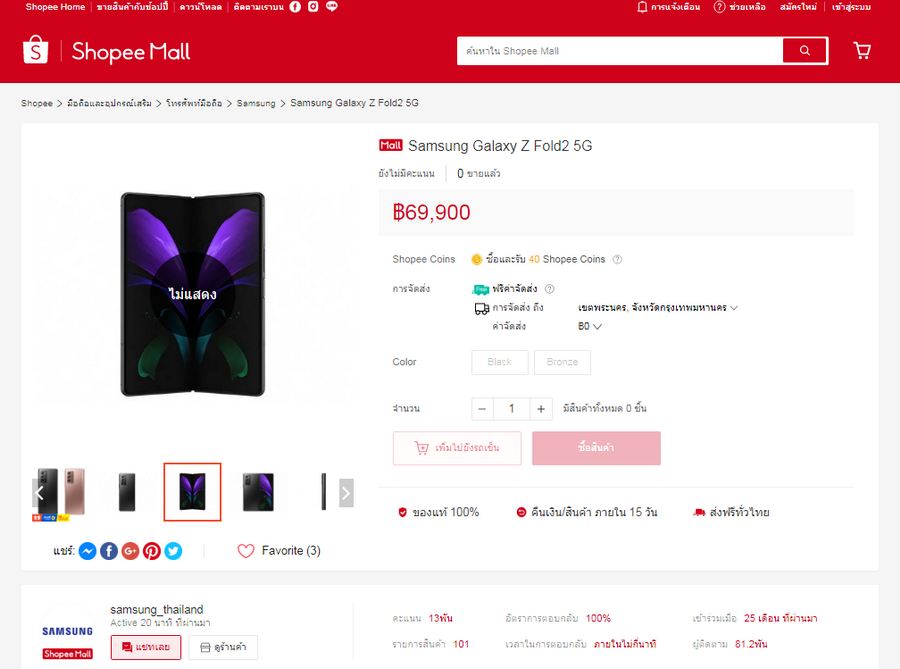Show next product thumbnails with right arrow

[346, 492]
